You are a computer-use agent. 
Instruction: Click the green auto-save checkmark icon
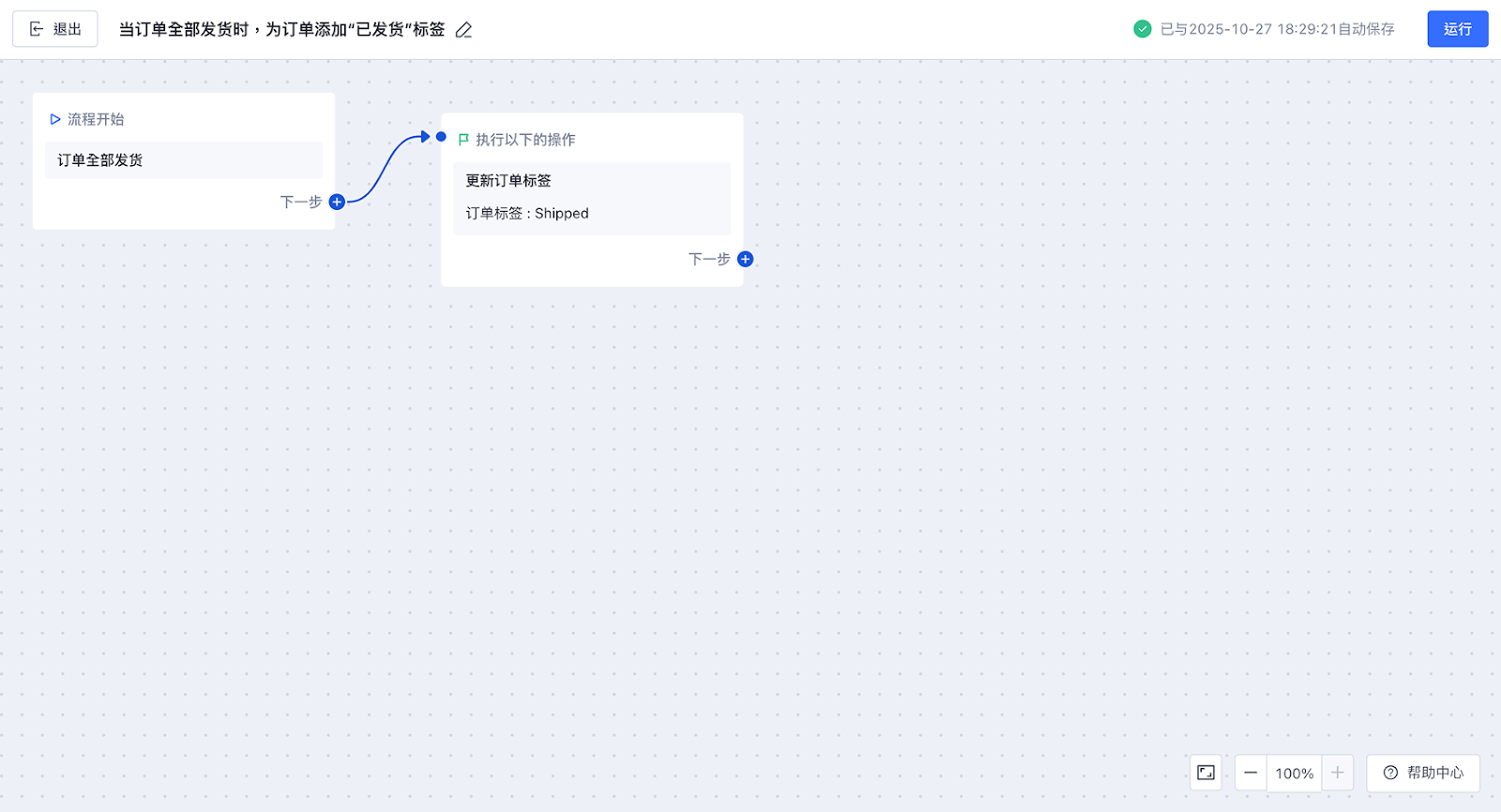click(1142, 29)
